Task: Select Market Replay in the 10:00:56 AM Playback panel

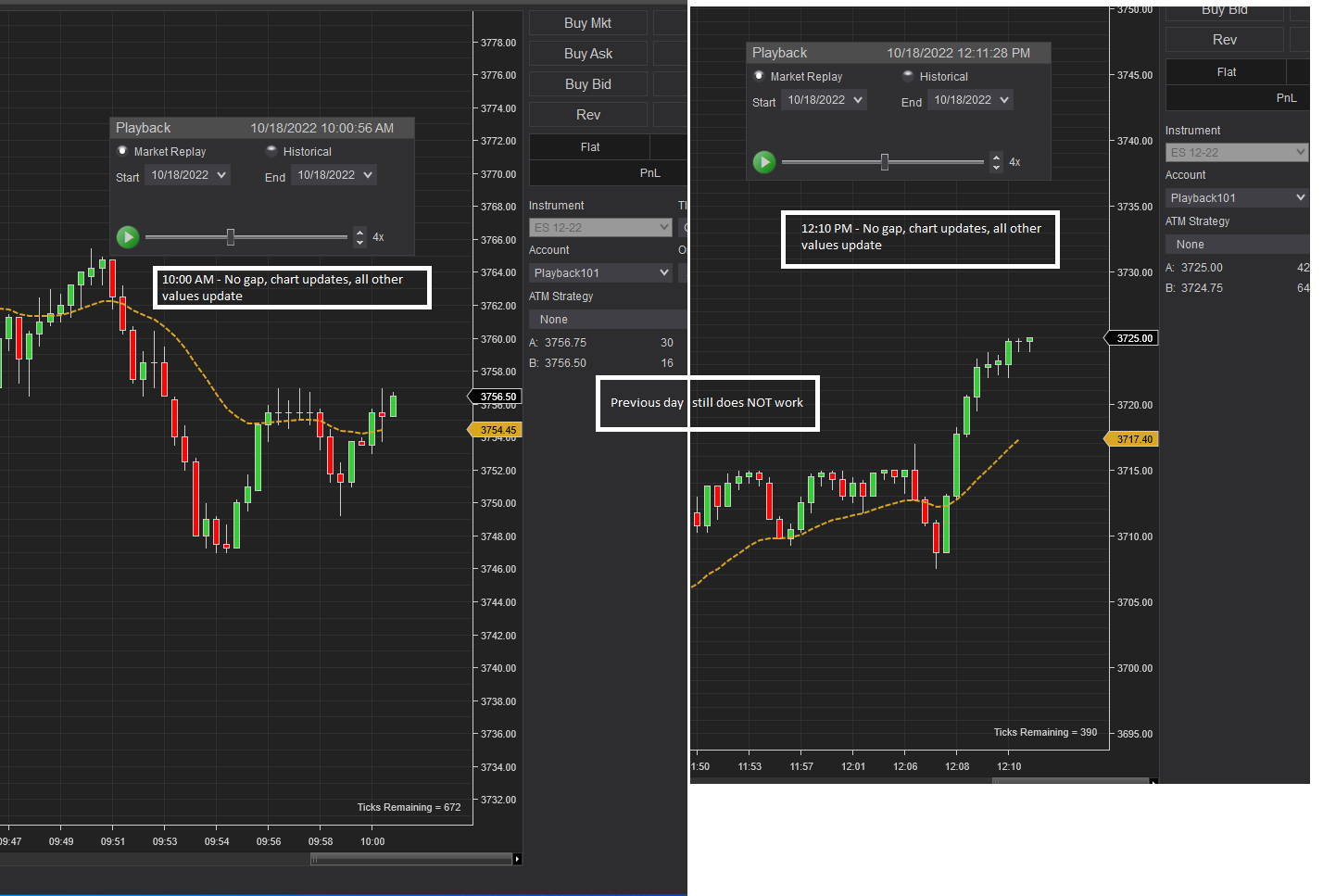Action: [x=122, y=151]
